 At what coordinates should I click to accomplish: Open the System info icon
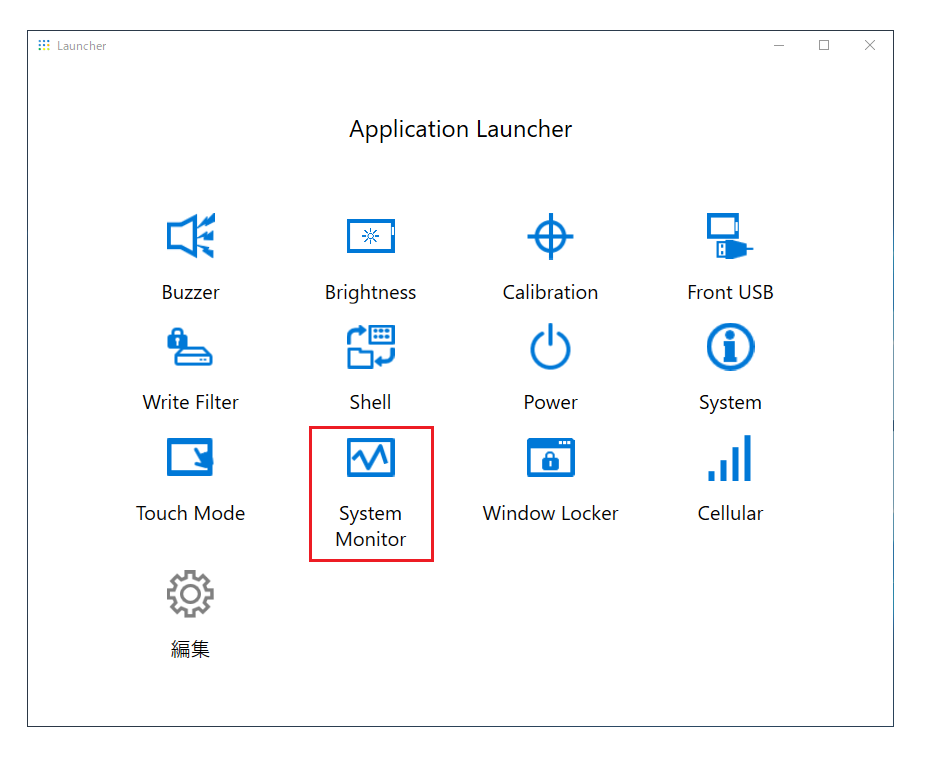coord(730,348)
